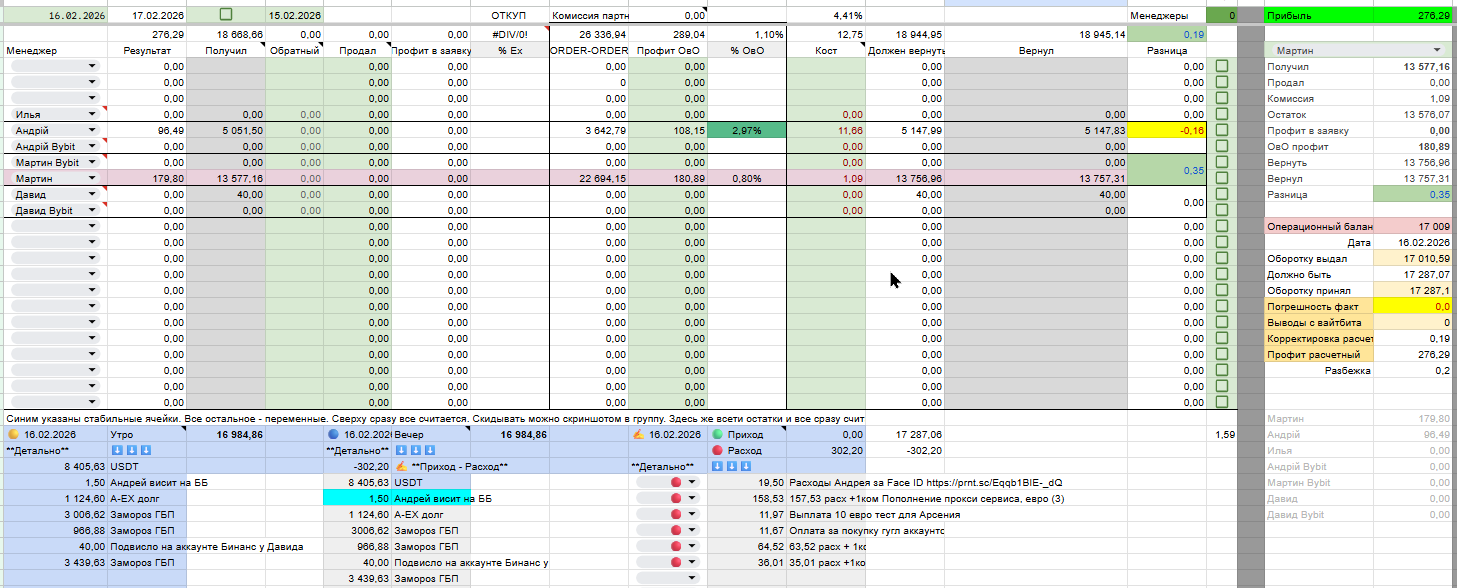Click red circle chip in the 11,97 expense row
1457x588 pixels.
pyautogui.click(x=676, y=515)
